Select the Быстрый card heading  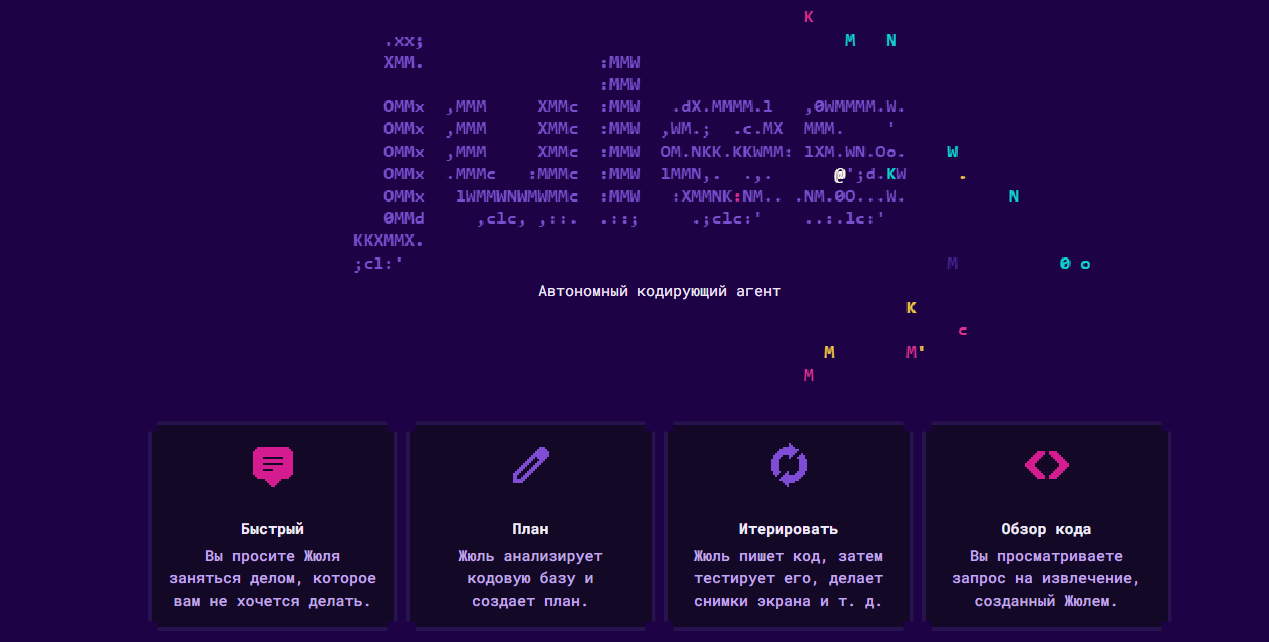coord(272,529)
